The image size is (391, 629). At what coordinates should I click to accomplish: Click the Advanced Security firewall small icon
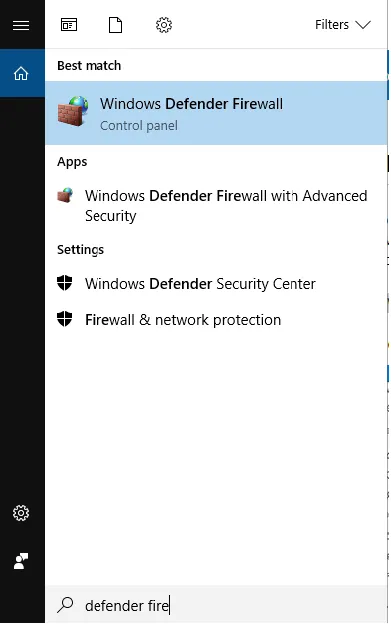pyautogui.click(x=65, y=195)
